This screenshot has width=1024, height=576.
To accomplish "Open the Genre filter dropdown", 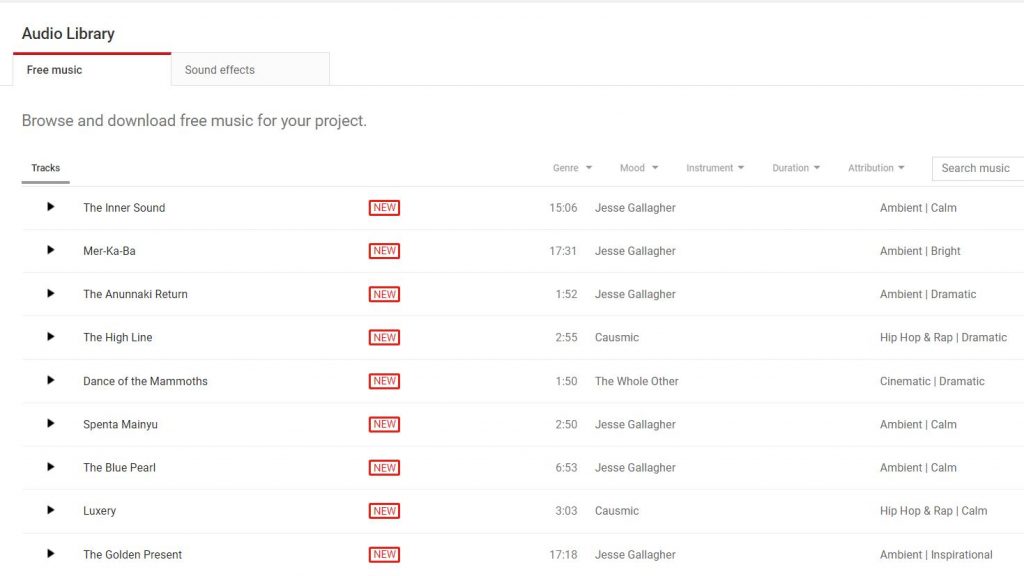I will click(x=572, y=168).
